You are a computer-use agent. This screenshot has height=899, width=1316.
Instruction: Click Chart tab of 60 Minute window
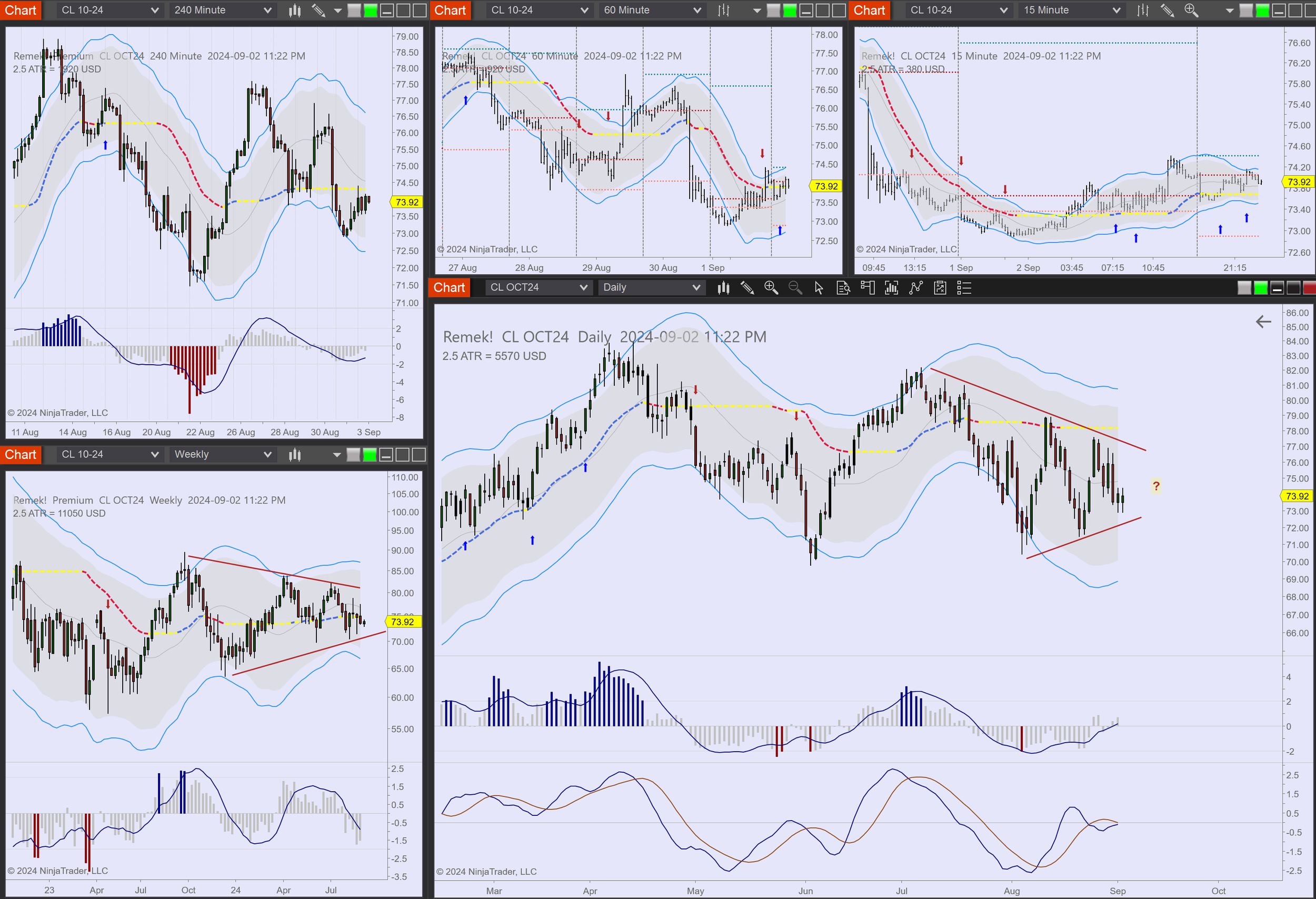click(450, 10)
